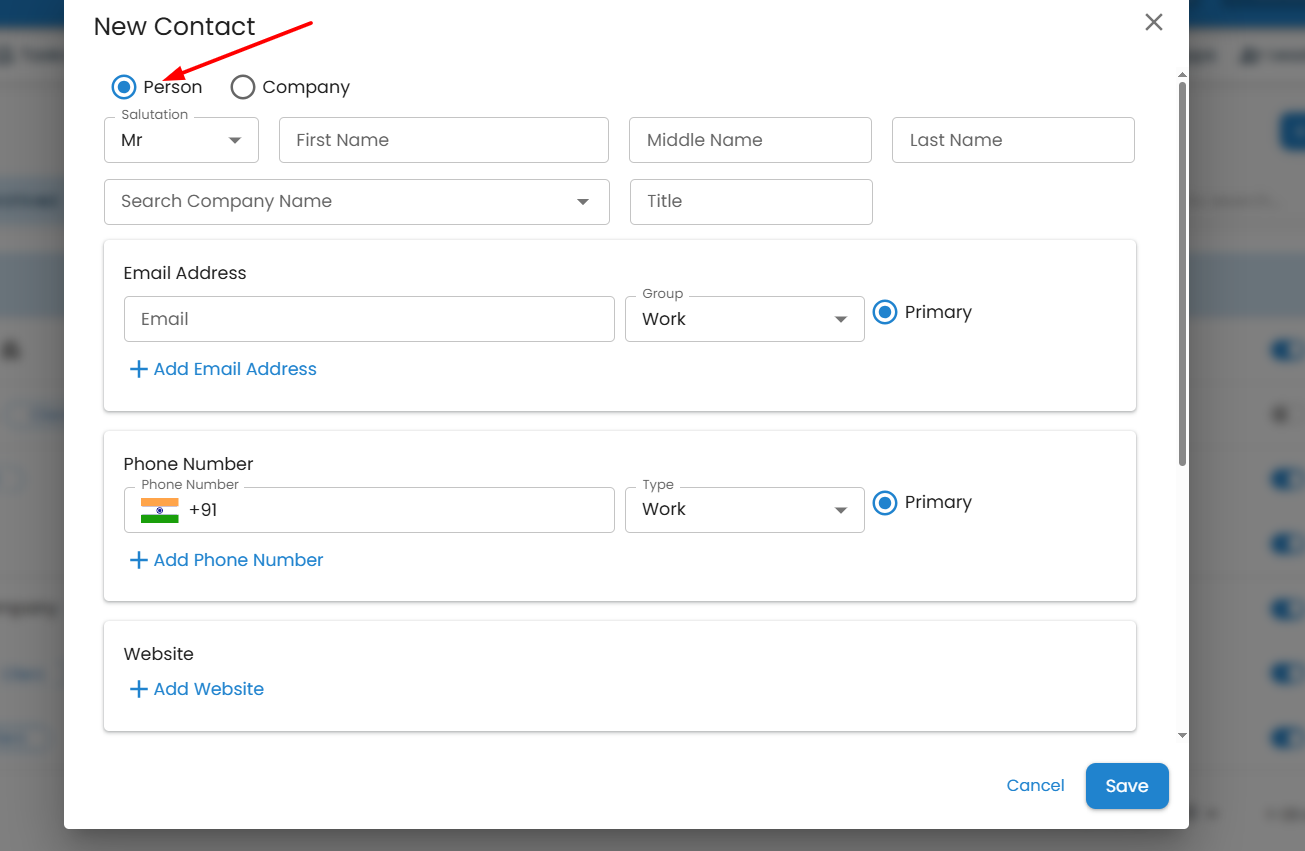Expand the Search Company Name dropdown
This screenshot has width=1305, height=851.
[x=582, y=202]
